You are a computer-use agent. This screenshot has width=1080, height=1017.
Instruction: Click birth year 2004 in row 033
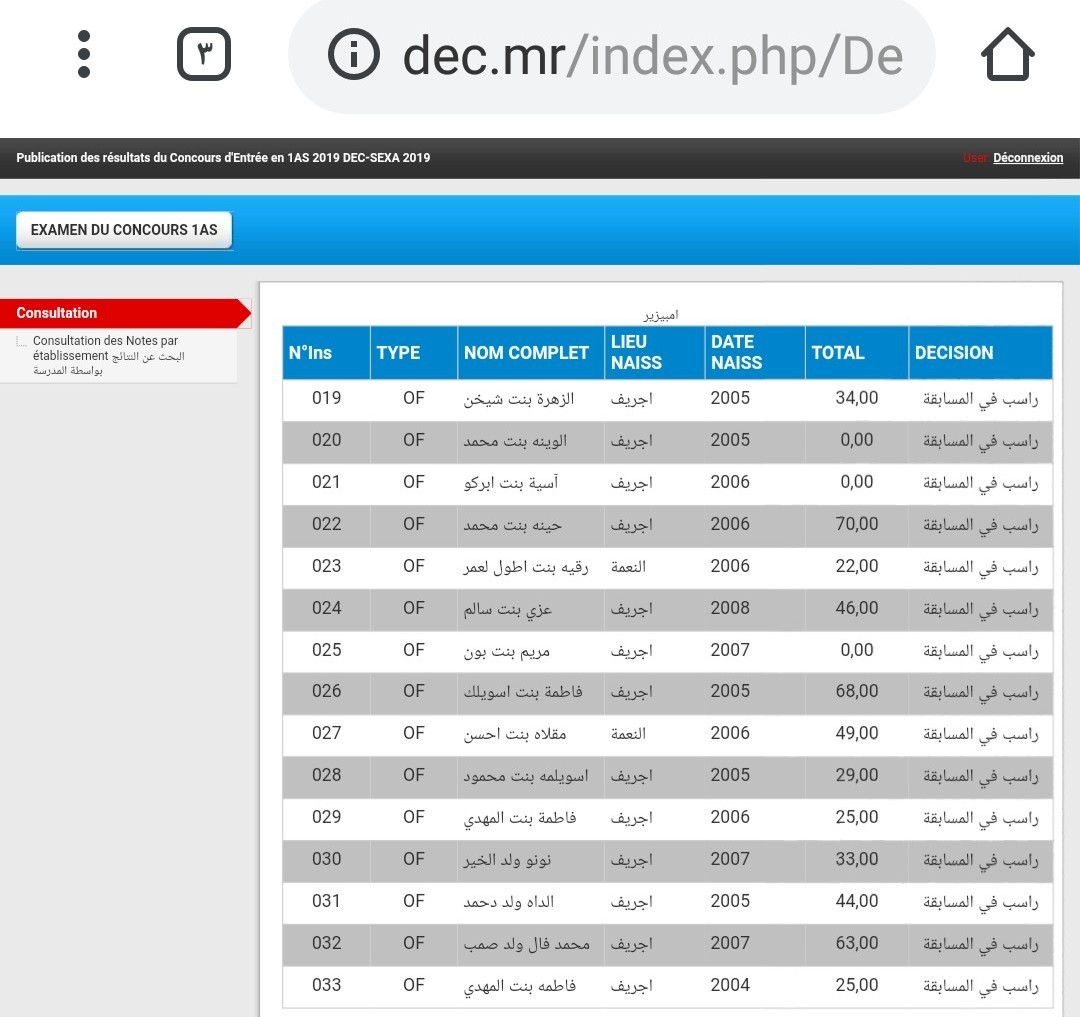[x=730, y=985]
